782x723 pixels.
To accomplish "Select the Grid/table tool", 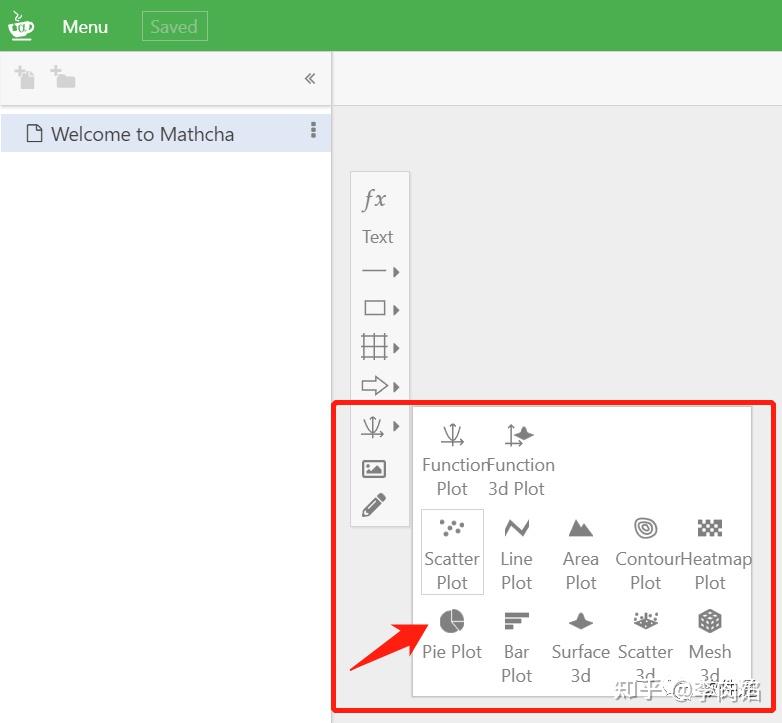I will pos(374,347).
